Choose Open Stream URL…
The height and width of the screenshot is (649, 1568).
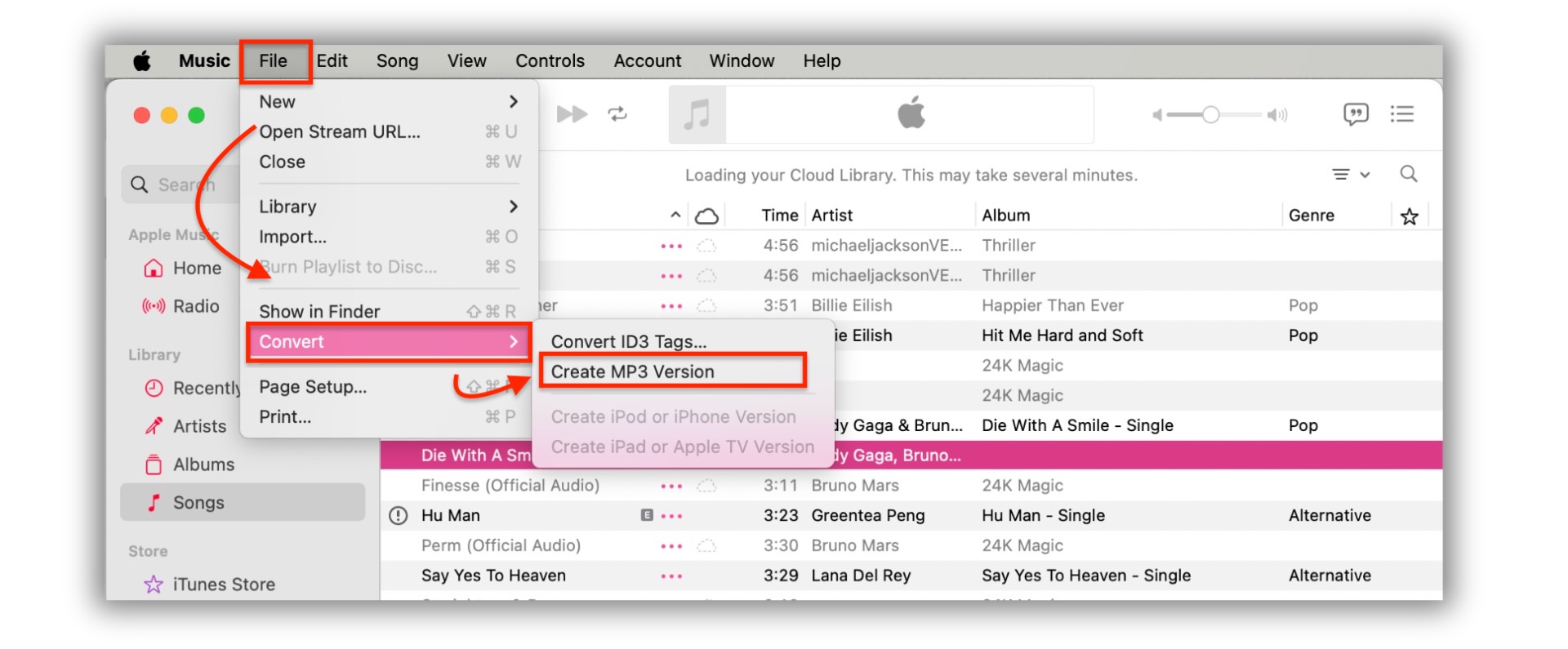tap(389, 132)
